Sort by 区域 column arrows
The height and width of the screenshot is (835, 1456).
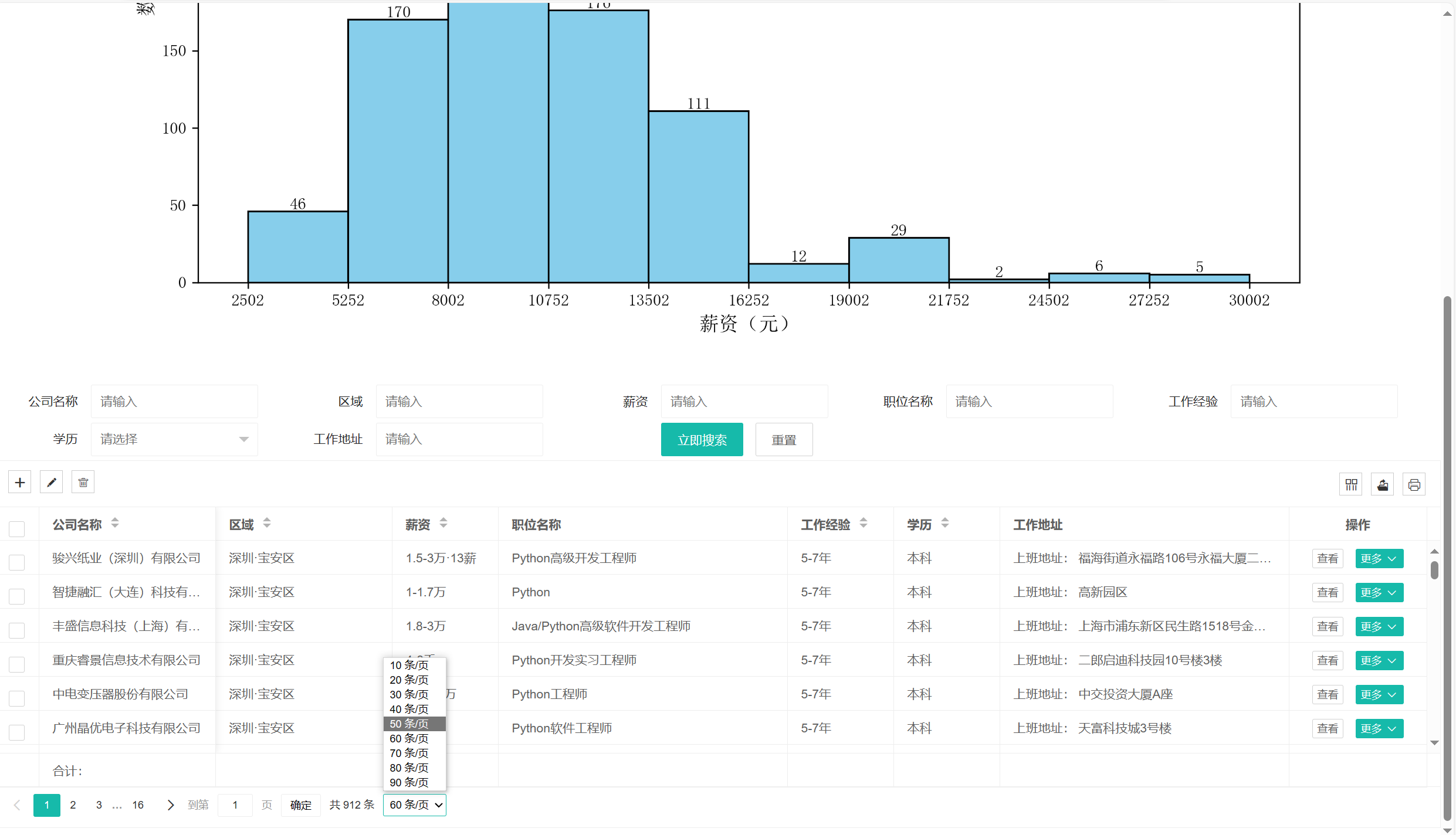(x=267, y=523)
